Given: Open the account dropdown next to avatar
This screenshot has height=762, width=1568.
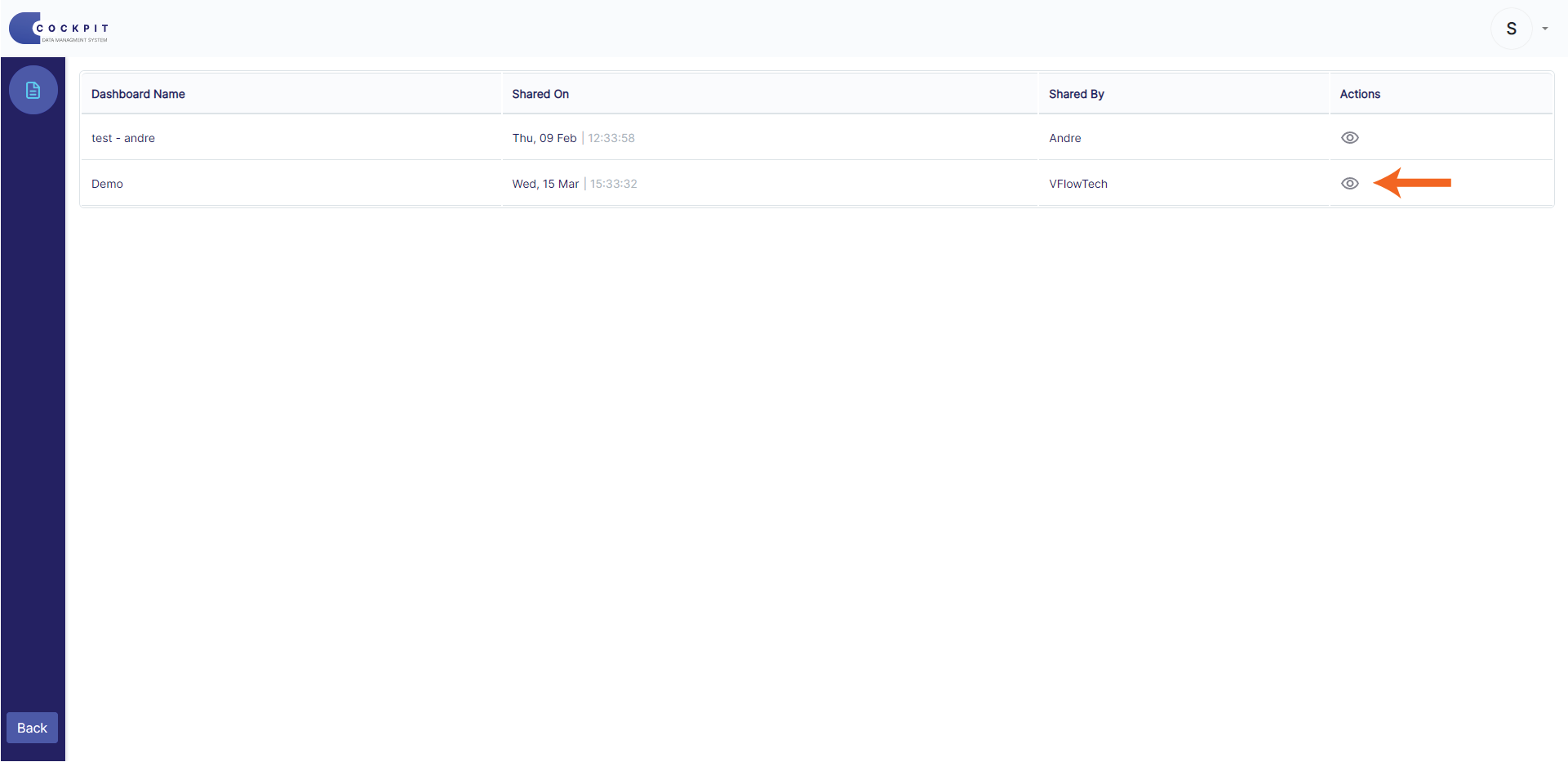Looking at the screenshot, I should (x=1546, y=28).
